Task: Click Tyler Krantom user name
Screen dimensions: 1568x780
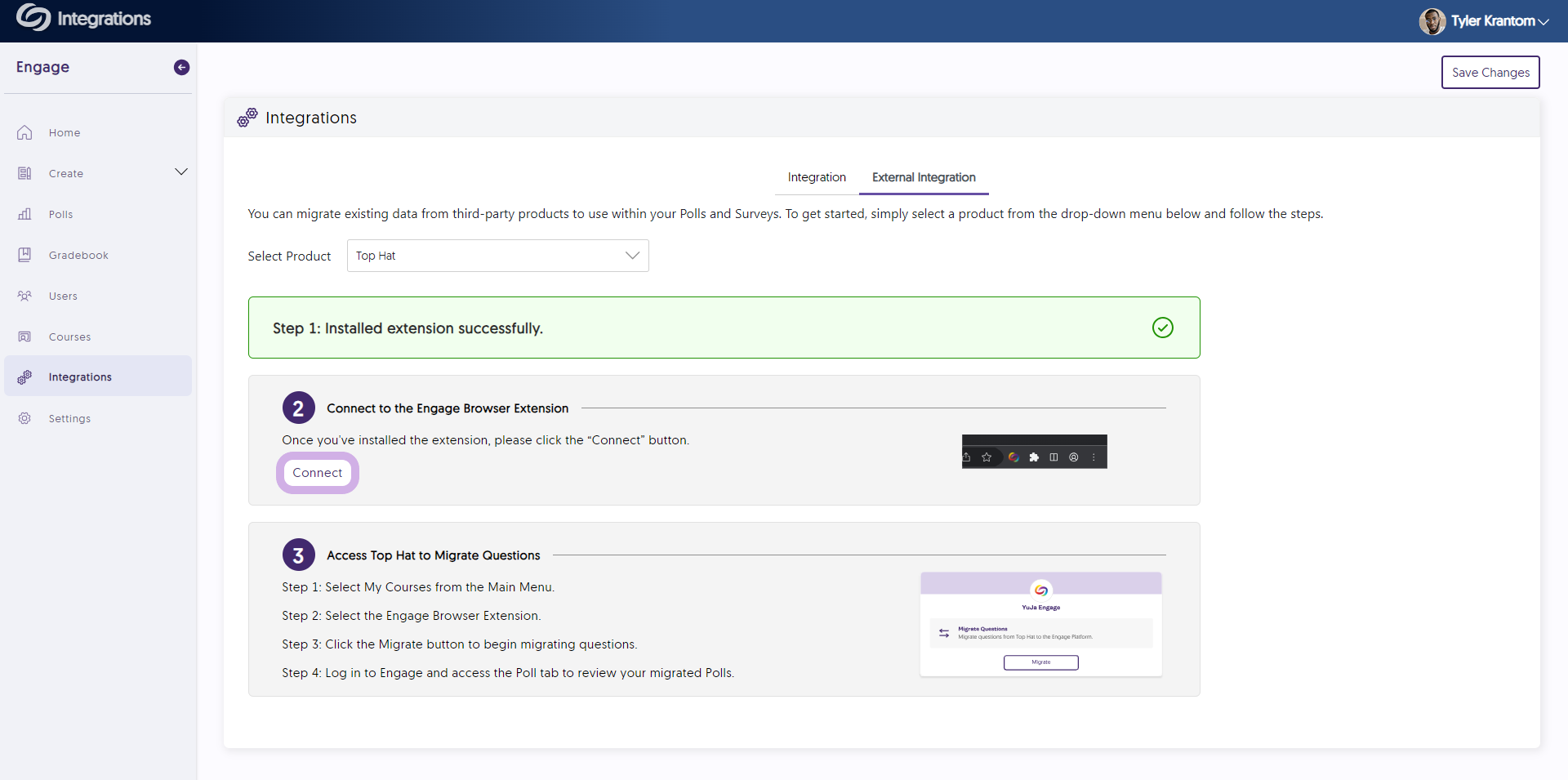Action: 1493,21
